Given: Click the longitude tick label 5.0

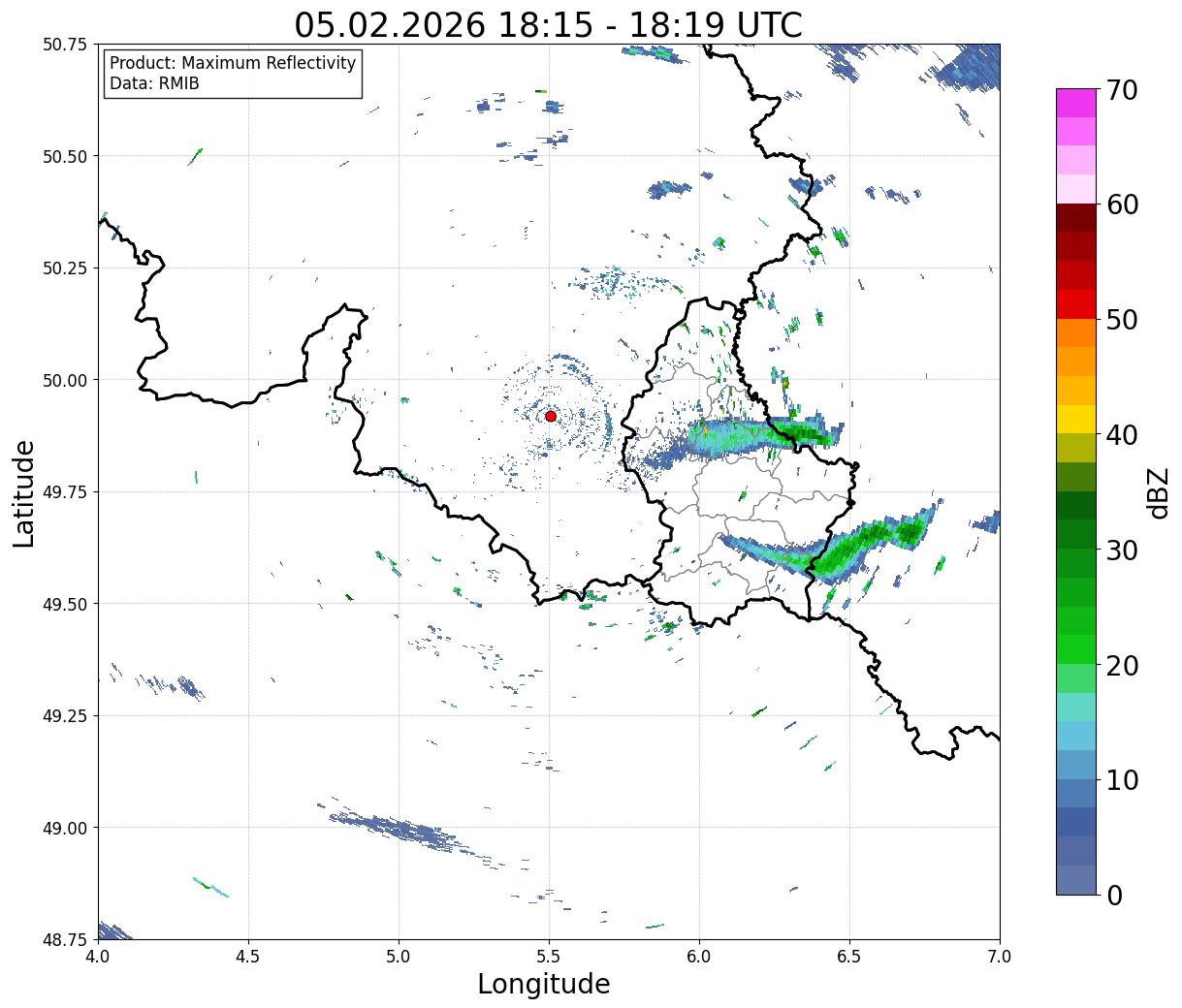Looking at the screenshot, I should click(x=399, y=956).
